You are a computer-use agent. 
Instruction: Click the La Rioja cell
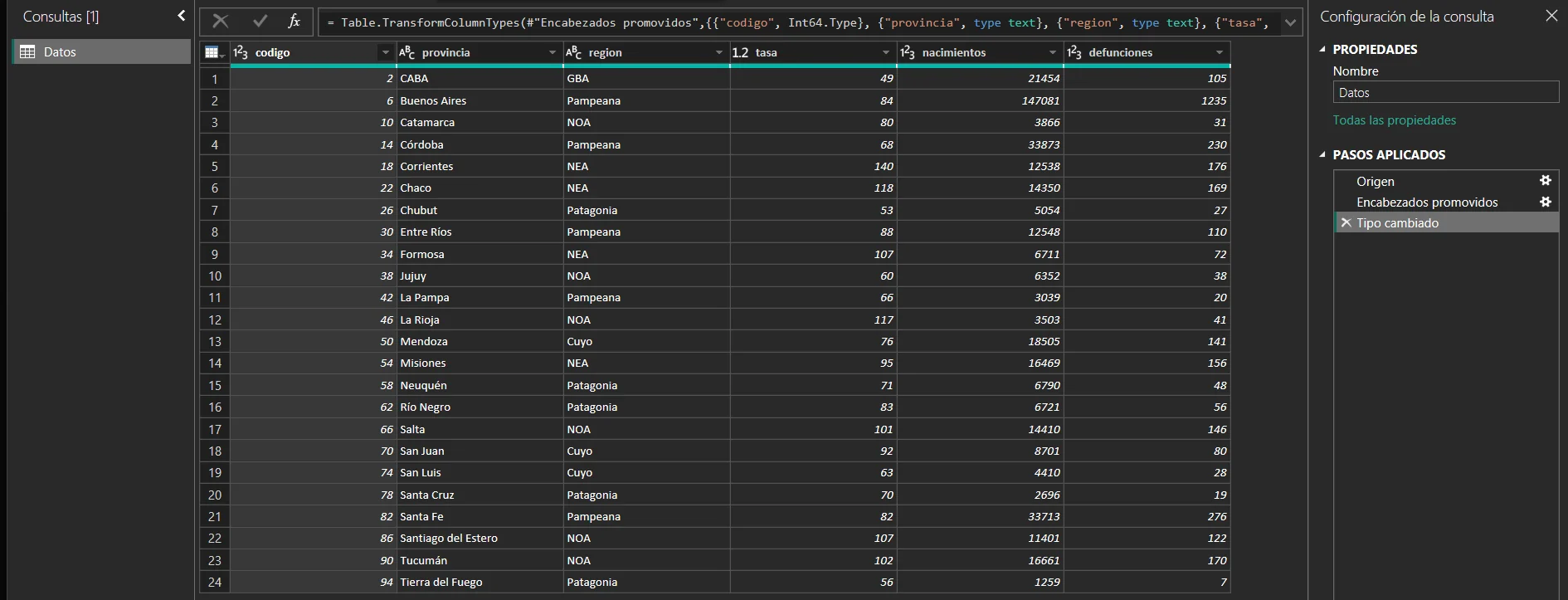[480, 320]
